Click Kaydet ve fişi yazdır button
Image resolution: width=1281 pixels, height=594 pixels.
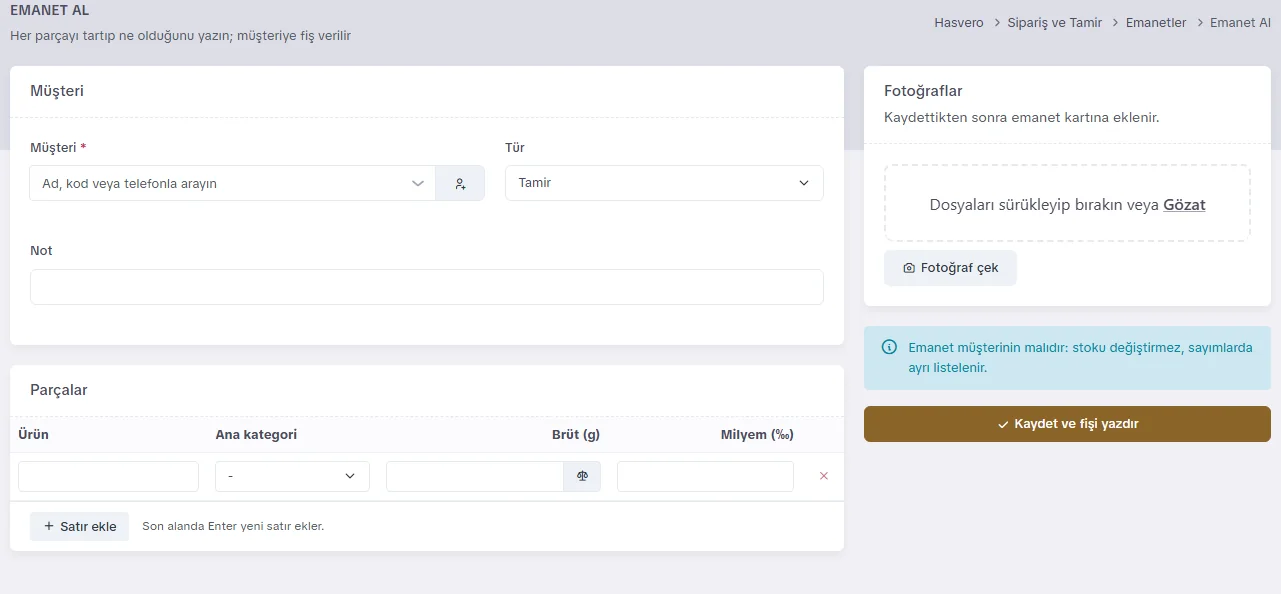1067,424
